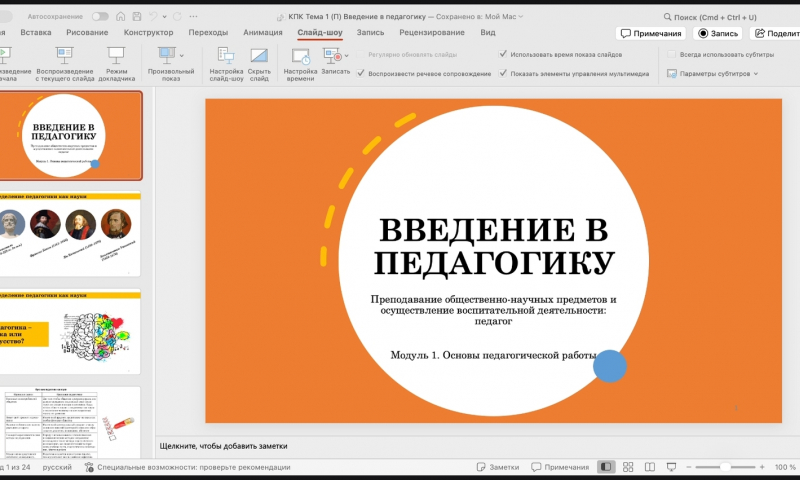Click the text Модуль 1. Основы педагогической работы
The width and height of the screenshot is (800, 480).
pos(493,355)
